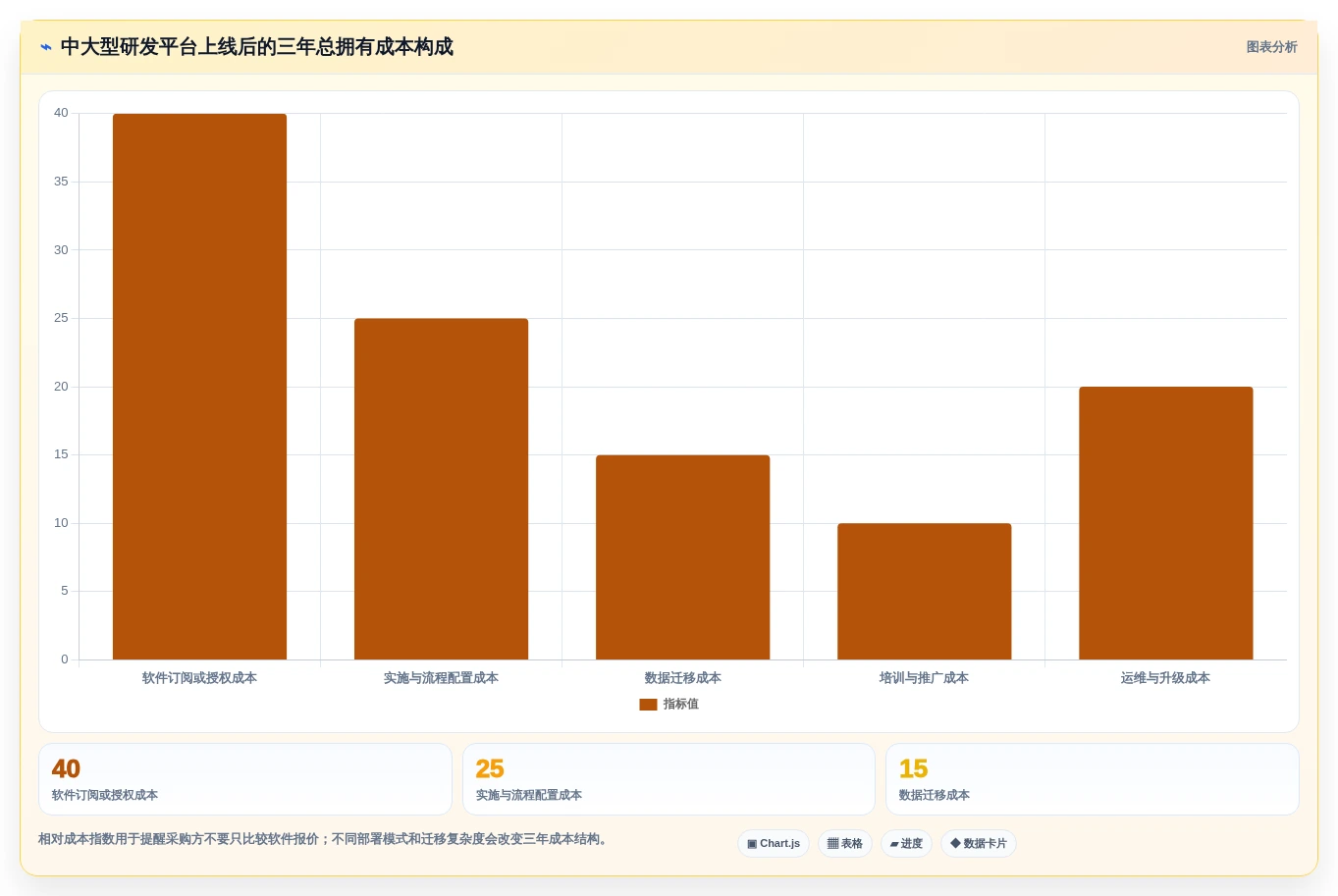Click the 实施与流程配置成本 bar

[x=441, y=489]
